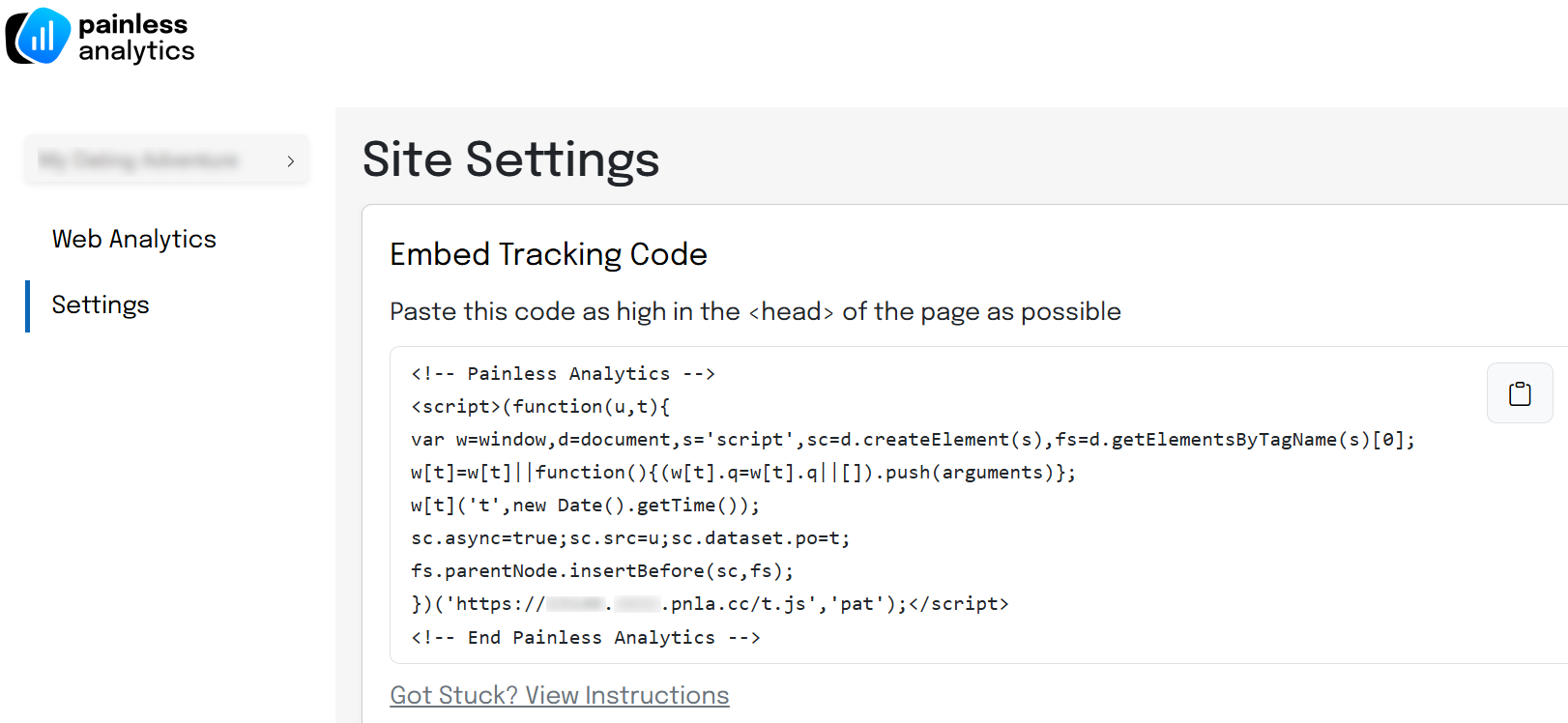This screenshot has height=723, width=1568.
Task: Click the 'Paste this code' instruction text
Action: coord(755,311)
